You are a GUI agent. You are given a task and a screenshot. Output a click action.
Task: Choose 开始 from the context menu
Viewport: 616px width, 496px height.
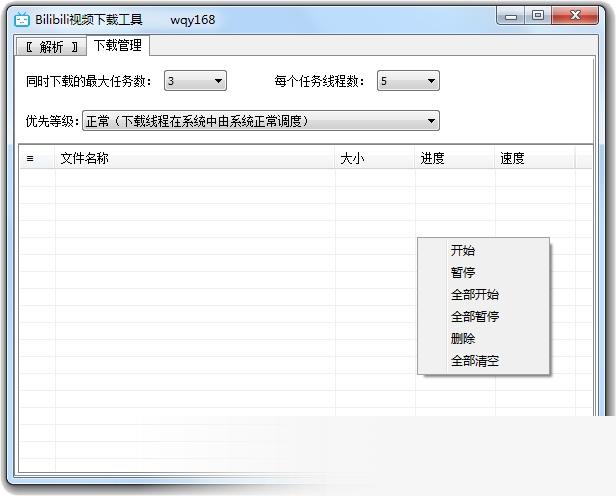(484, 250)
